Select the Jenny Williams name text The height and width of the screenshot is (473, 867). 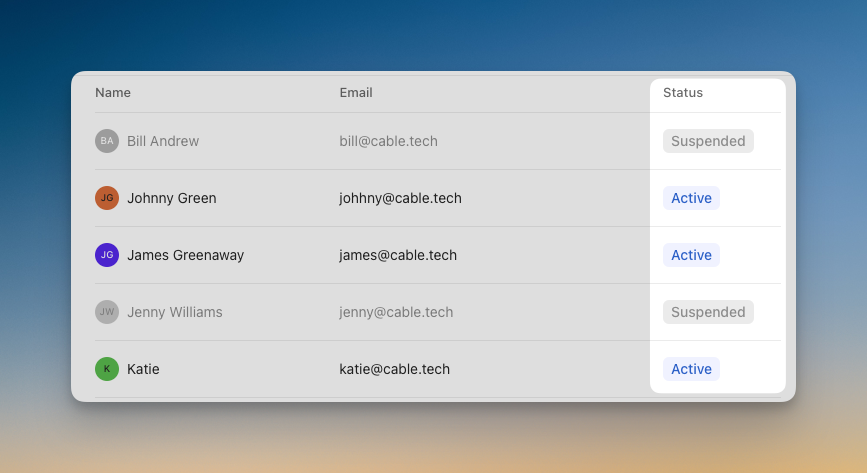click(175, 312)
